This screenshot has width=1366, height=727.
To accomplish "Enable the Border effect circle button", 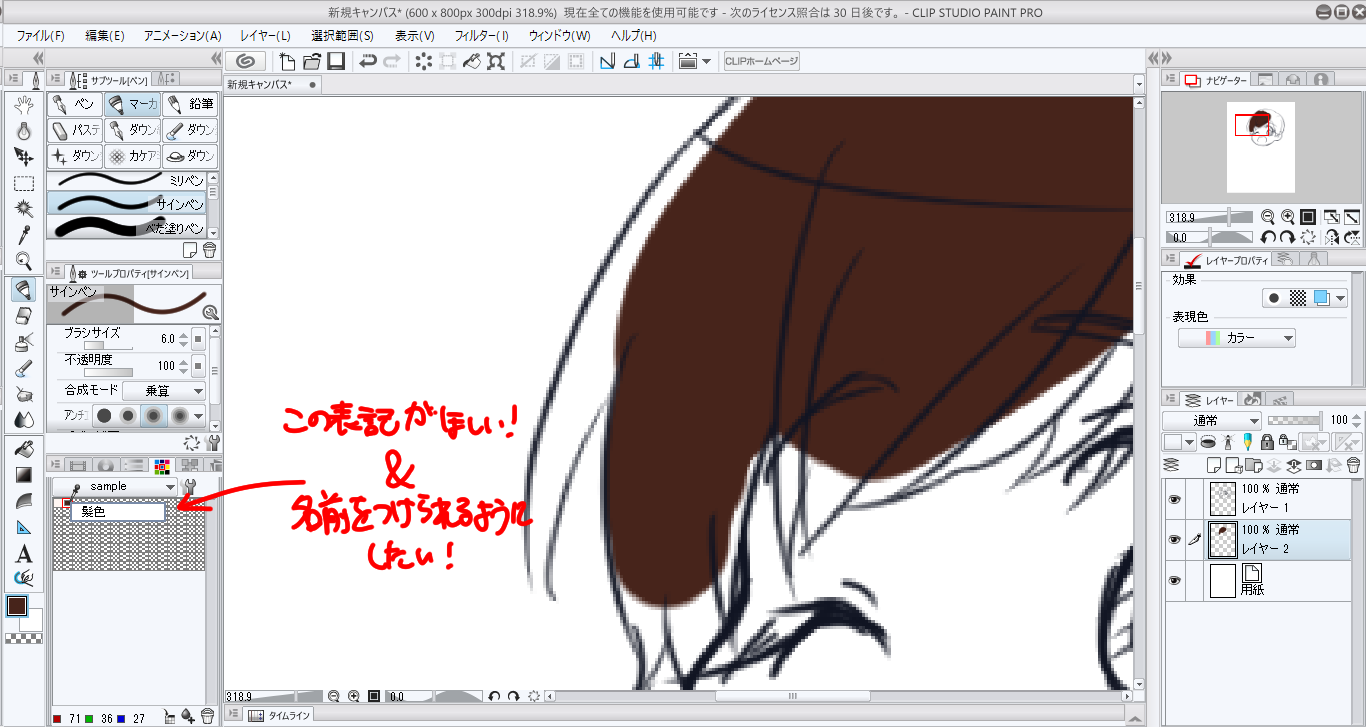I will pyautogui.click(x=1274, y=297).
